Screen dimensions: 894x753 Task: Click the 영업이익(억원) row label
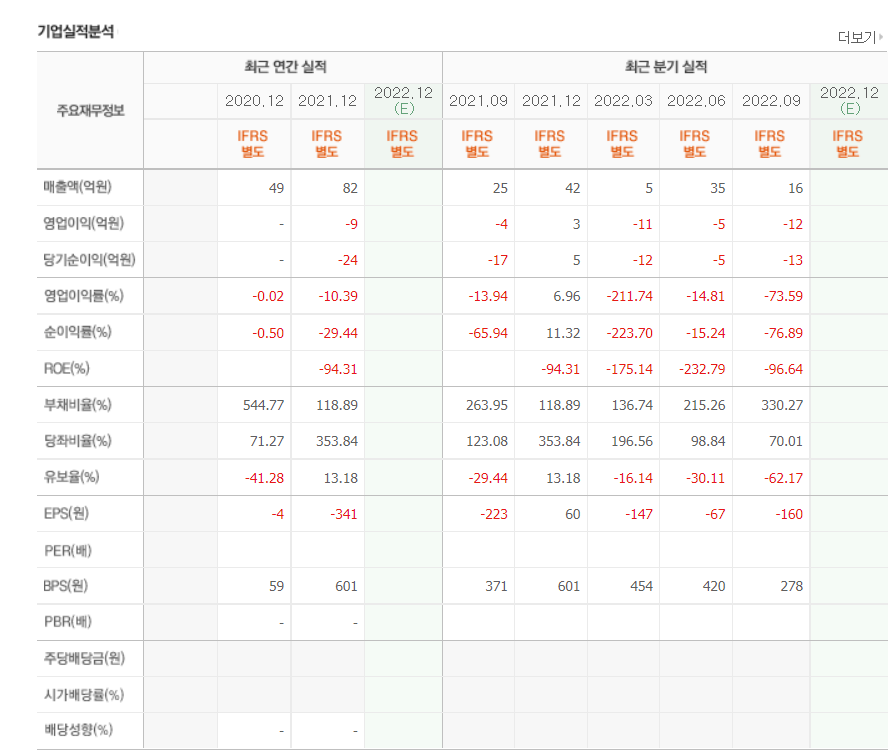[84, 223]
